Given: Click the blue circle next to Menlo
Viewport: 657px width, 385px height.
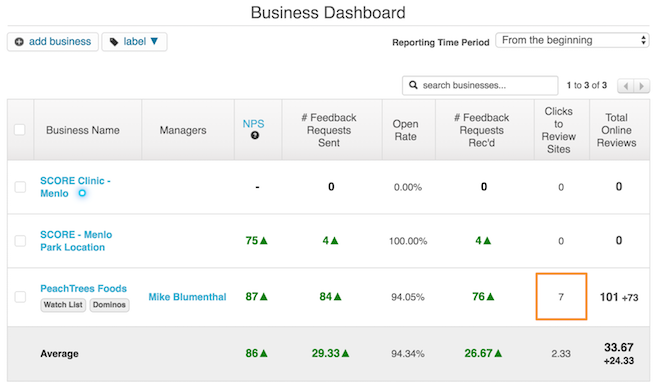Looking at the screenshot, I should pyautogui.click(x=82, y=193).
